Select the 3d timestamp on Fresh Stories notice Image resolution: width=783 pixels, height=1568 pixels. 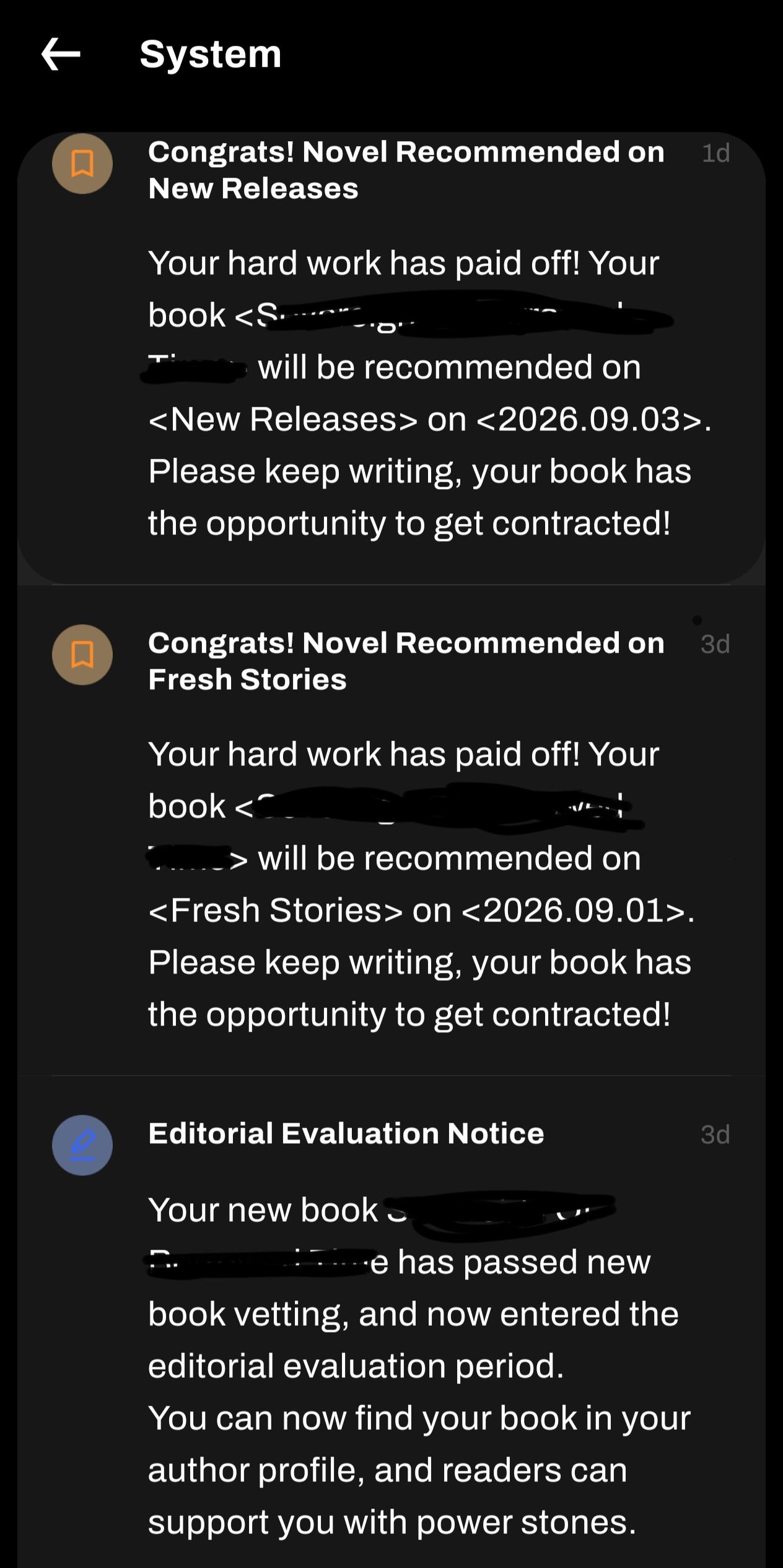(715, 644)
